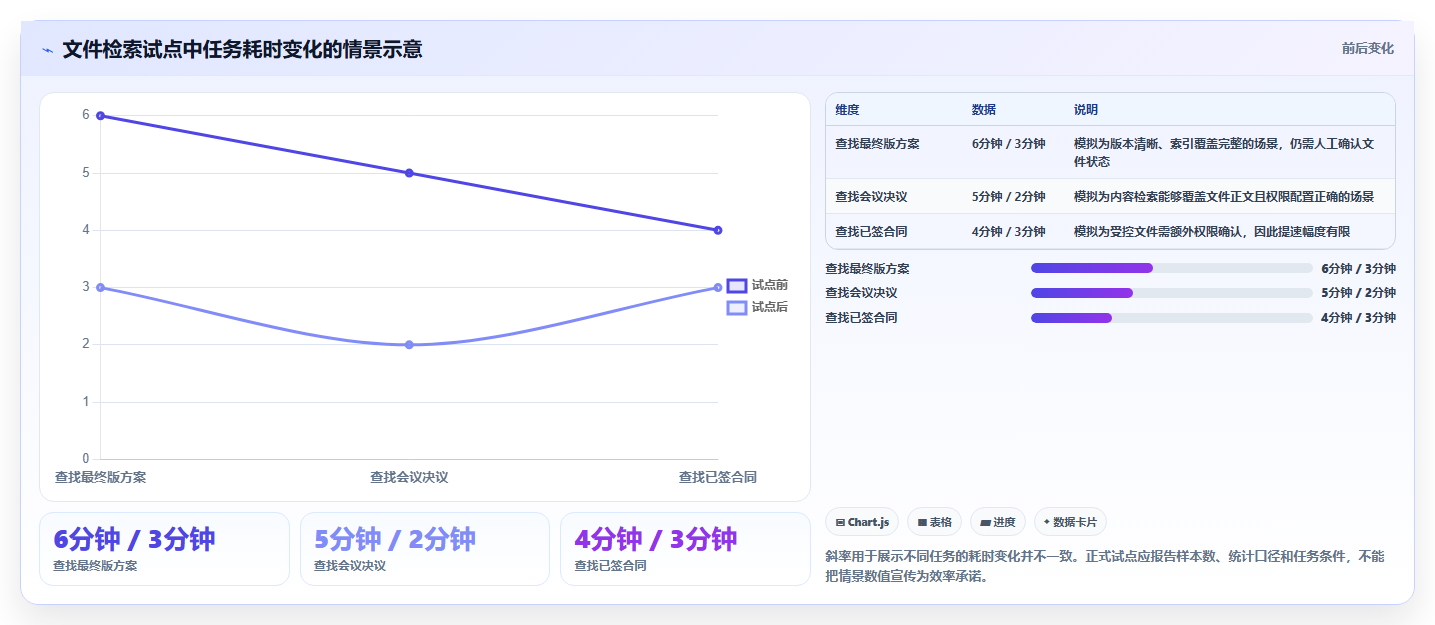This screenshot has height=625, width=1435.
Task: Click 试点后 point for 查找最终版方案
Action: pyautogui.click(x=100, y=288)
